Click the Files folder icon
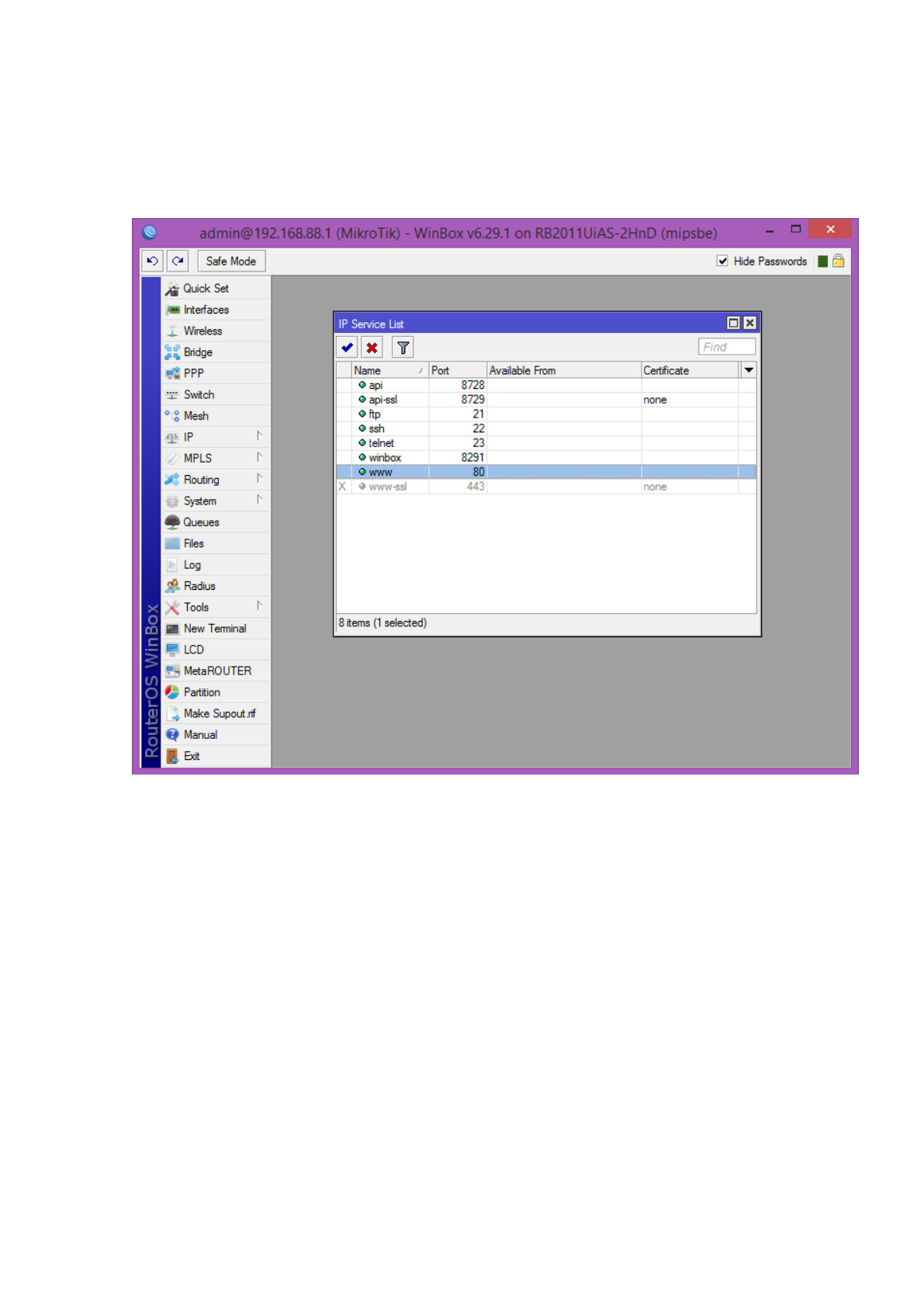Screen dimensions: 924x1307 click(172, 544)
